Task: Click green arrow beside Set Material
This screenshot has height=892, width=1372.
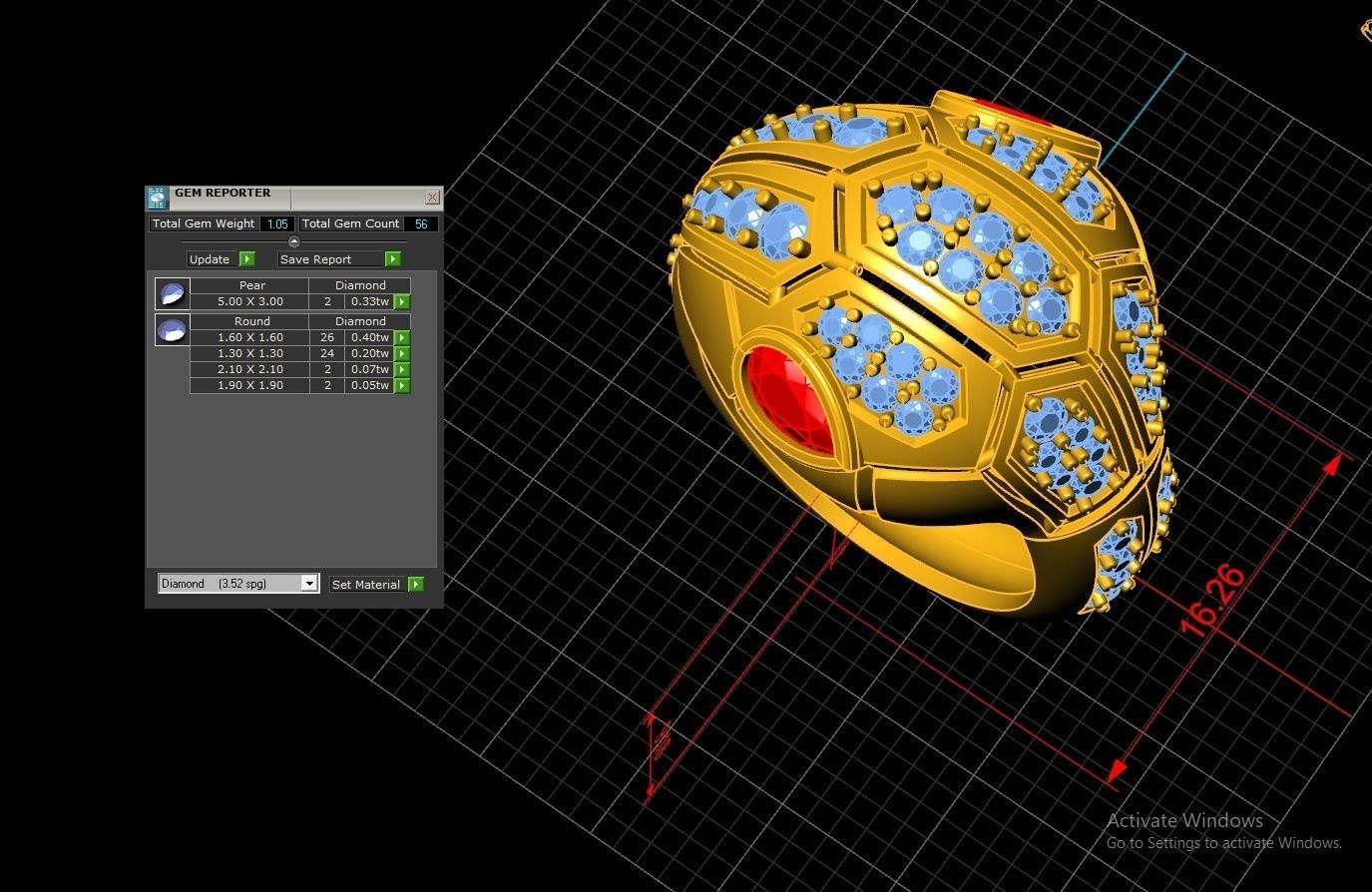Action: [416, 585]
